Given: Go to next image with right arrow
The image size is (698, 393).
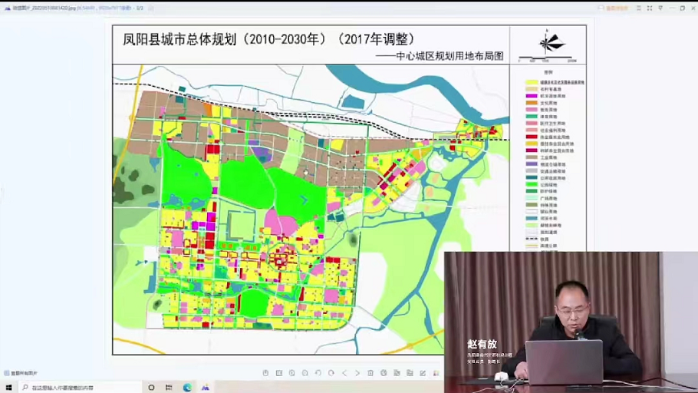Looking at the screenshot, I should pos(357,373).
